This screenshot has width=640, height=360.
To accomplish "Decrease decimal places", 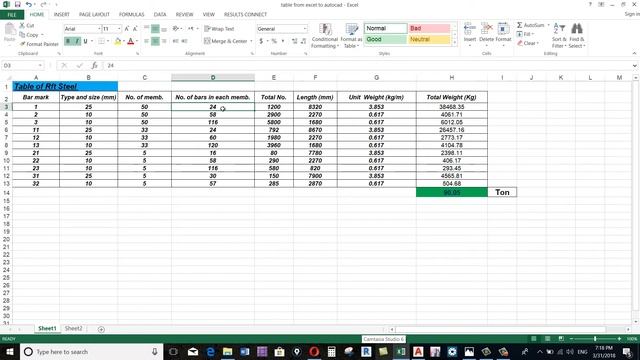I will [303, 41].
